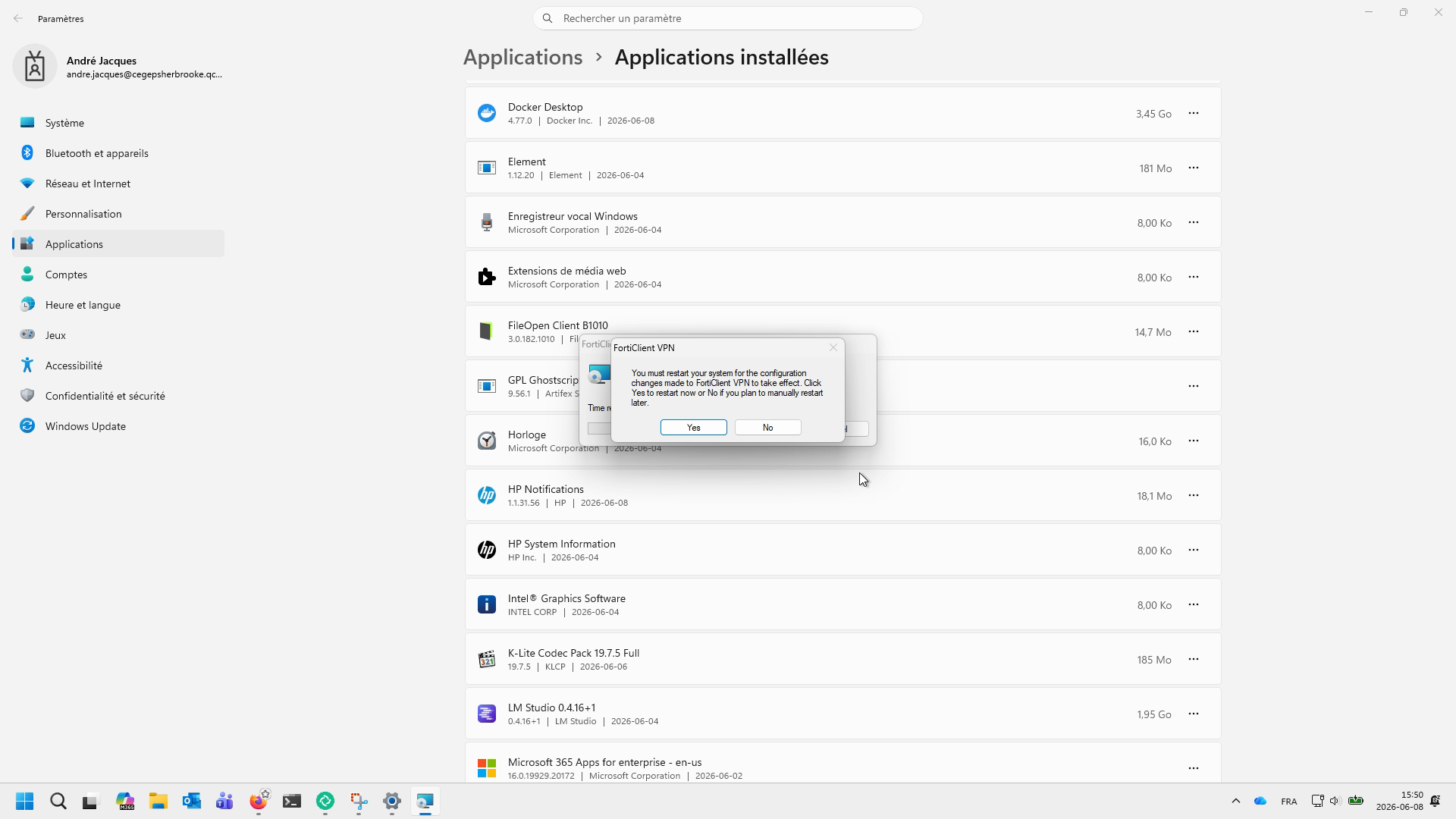Open Microsoft Teams from the taskbar
The image size is (1456, 819).
click(x=225, y=802)
